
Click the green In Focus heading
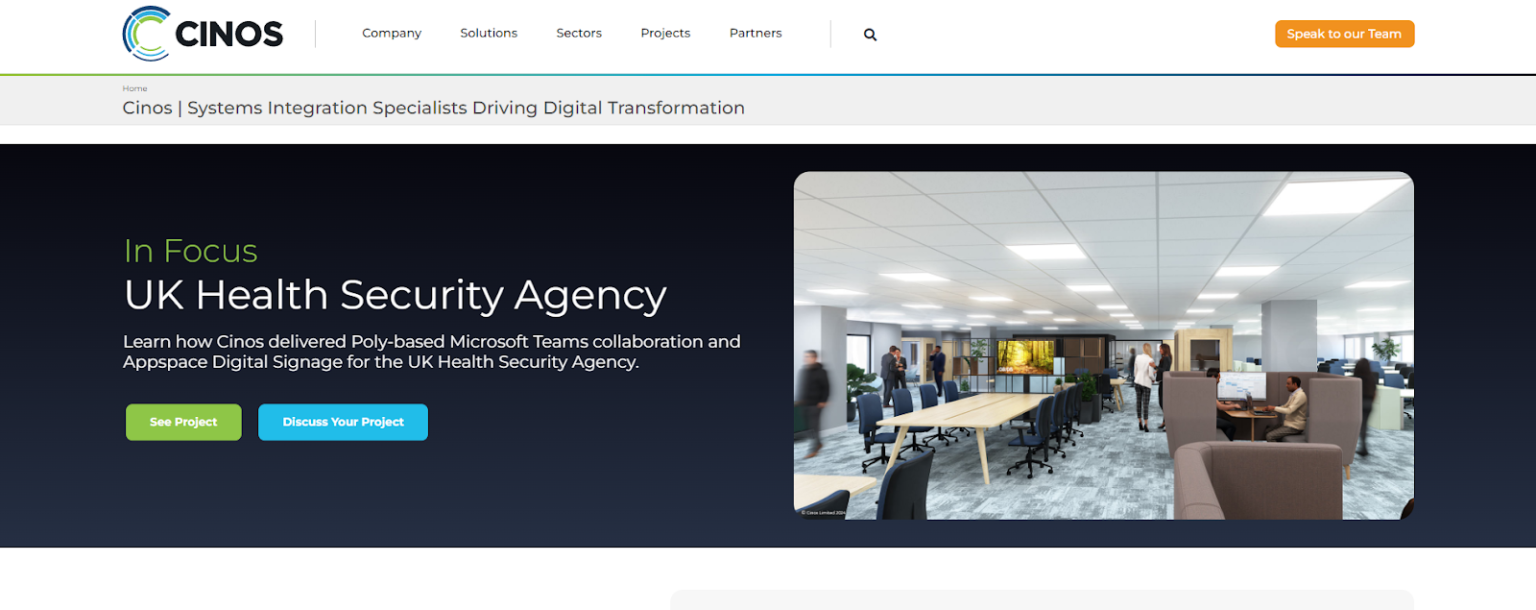[190, 251]
